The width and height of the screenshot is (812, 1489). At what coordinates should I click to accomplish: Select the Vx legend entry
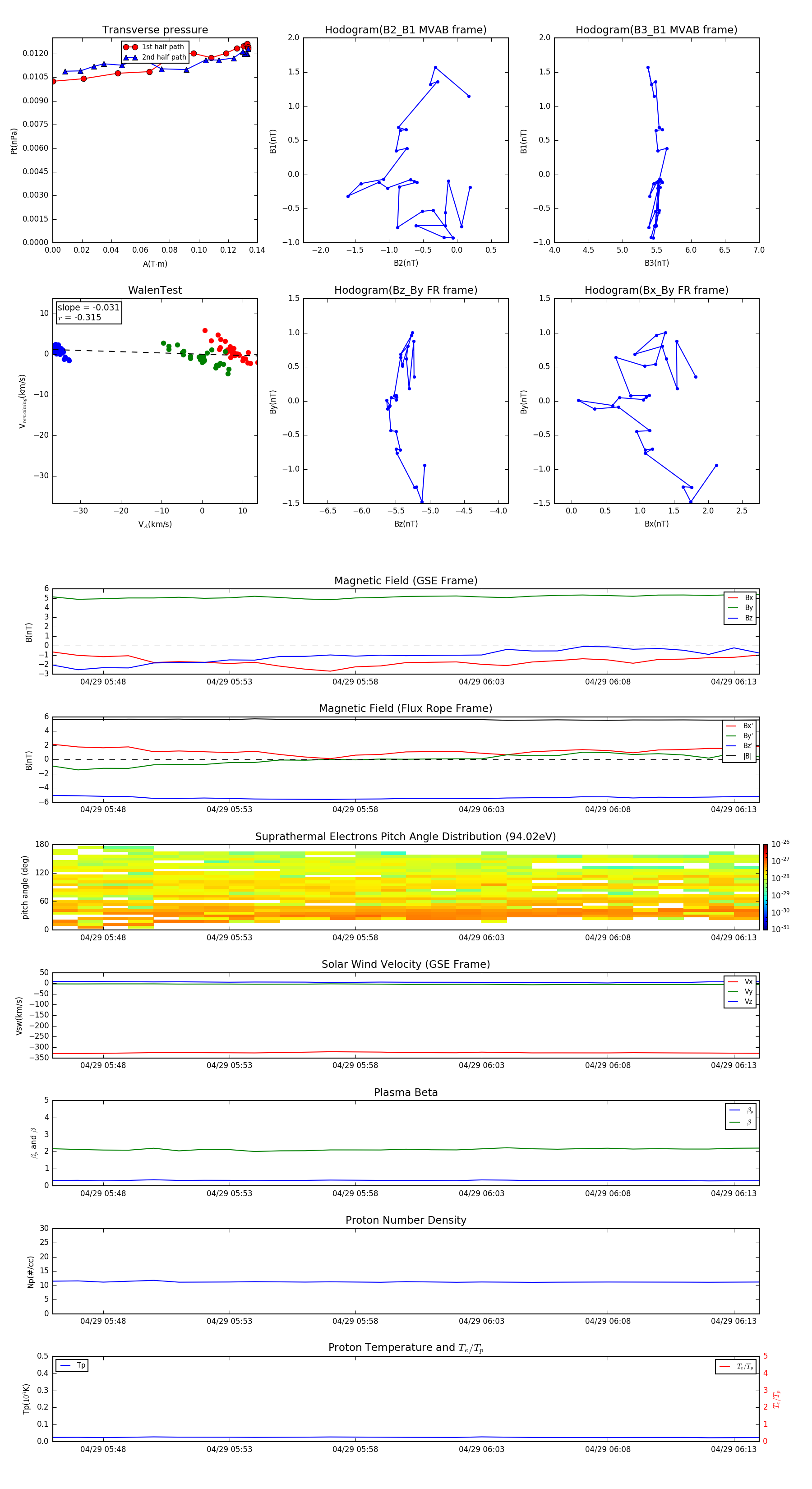click(x=740, y=981)
